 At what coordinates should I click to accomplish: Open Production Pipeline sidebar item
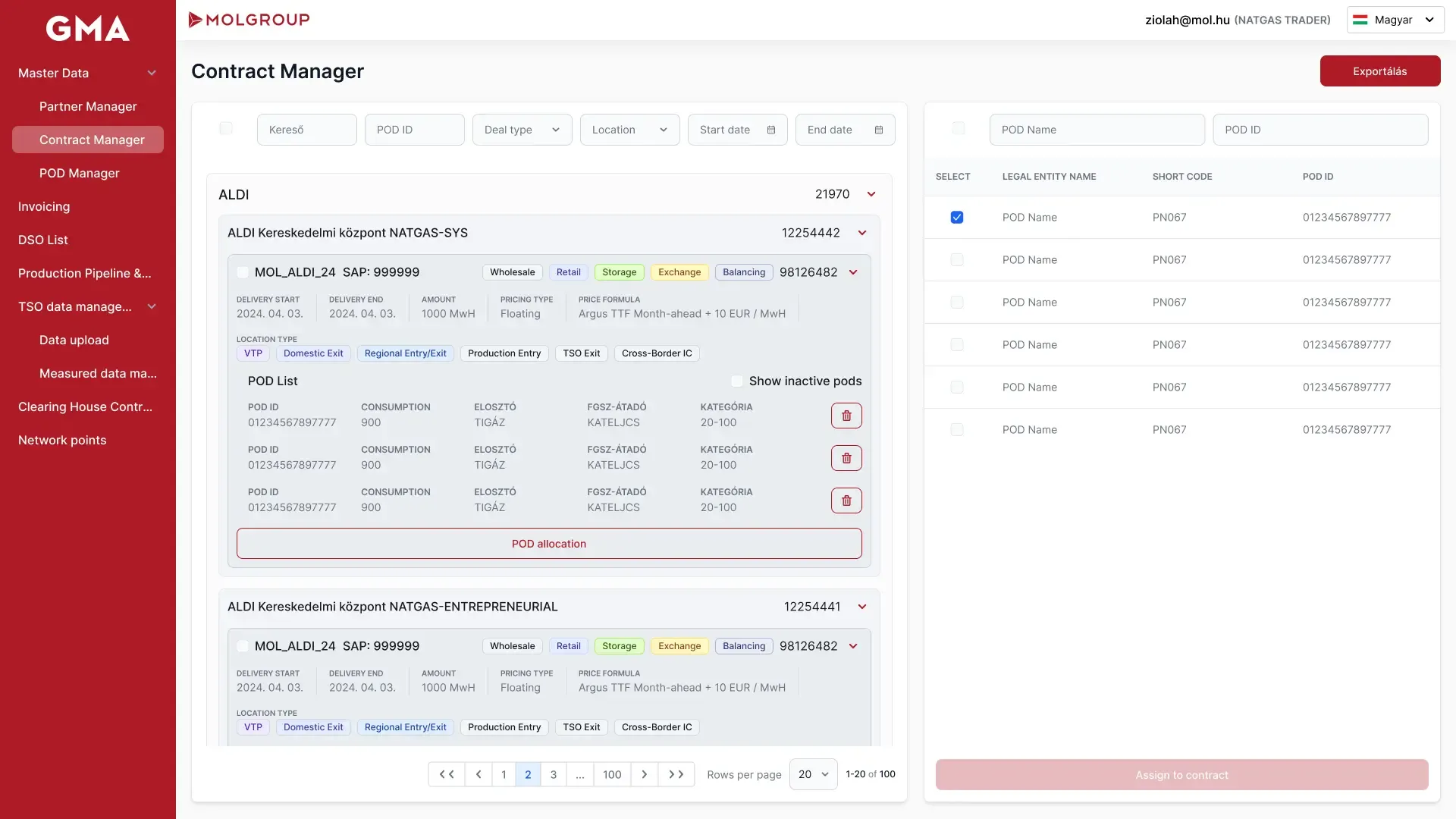[85, 273]
